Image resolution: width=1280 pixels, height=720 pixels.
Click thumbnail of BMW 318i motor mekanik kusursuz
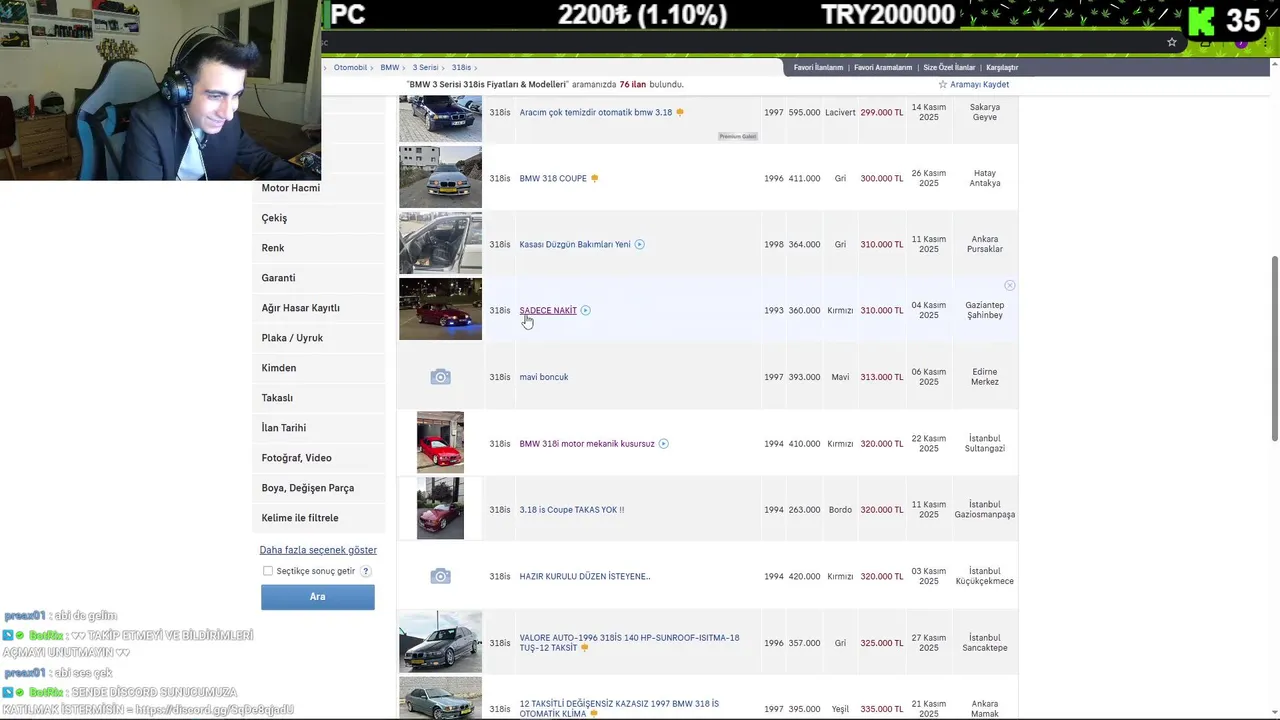440,442
